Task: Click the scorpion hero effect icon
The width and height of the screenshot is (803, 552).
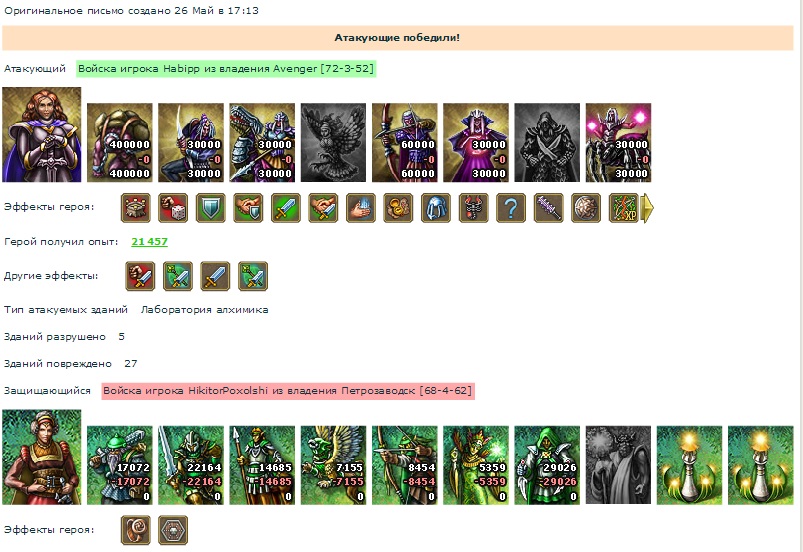Action: point(473,208)
